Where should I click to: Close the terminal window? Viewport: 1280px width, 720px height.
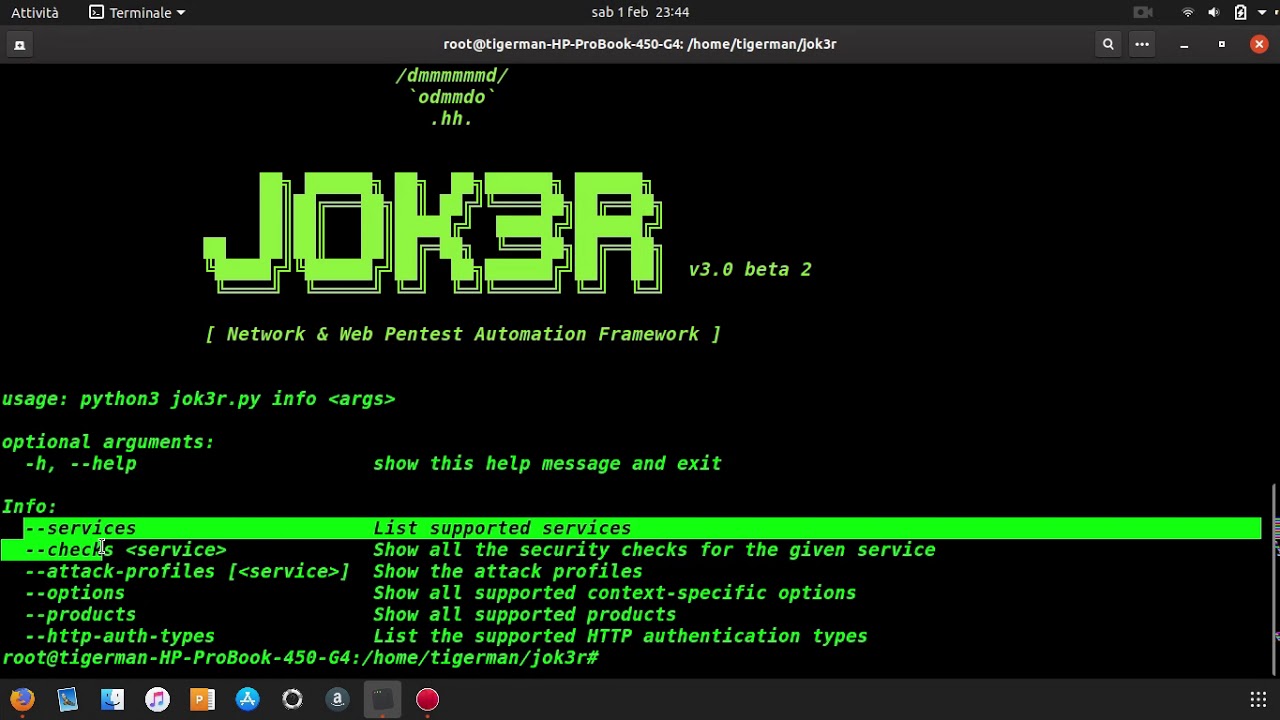pyautogui.click(x=1259, y=44)
